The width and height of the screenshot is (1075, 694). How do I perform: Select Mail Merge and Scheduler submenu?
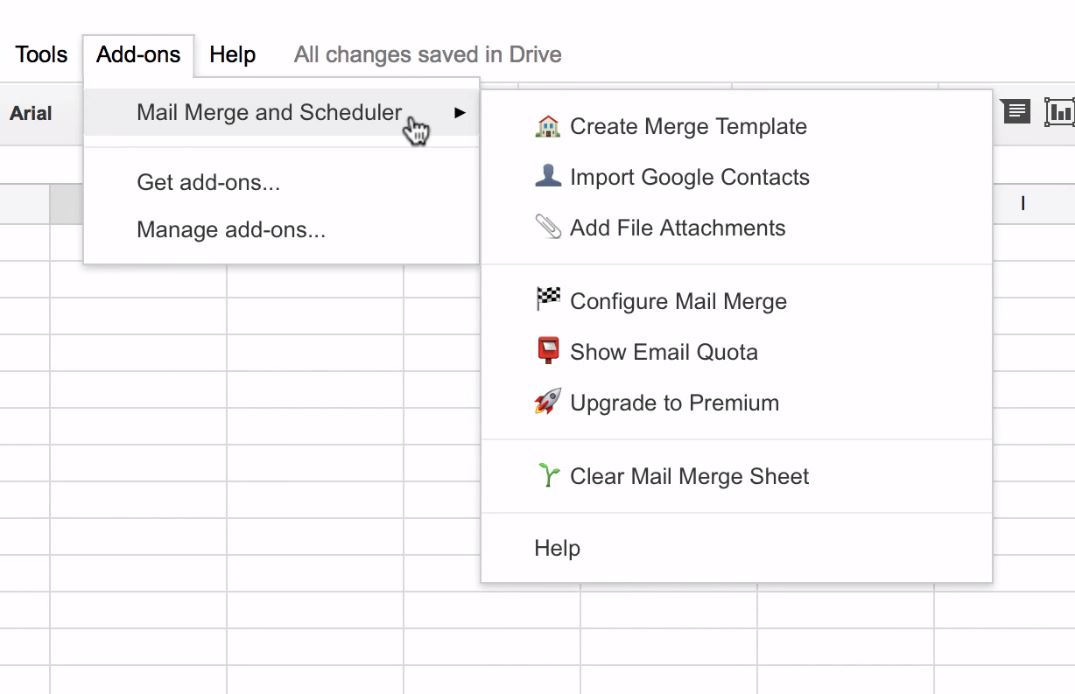[x=281, y=112]
